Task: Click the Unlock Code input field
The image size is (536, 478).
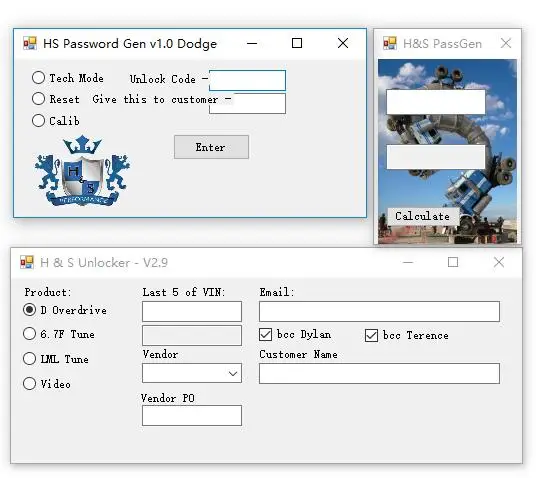Action: coord(247,80)
